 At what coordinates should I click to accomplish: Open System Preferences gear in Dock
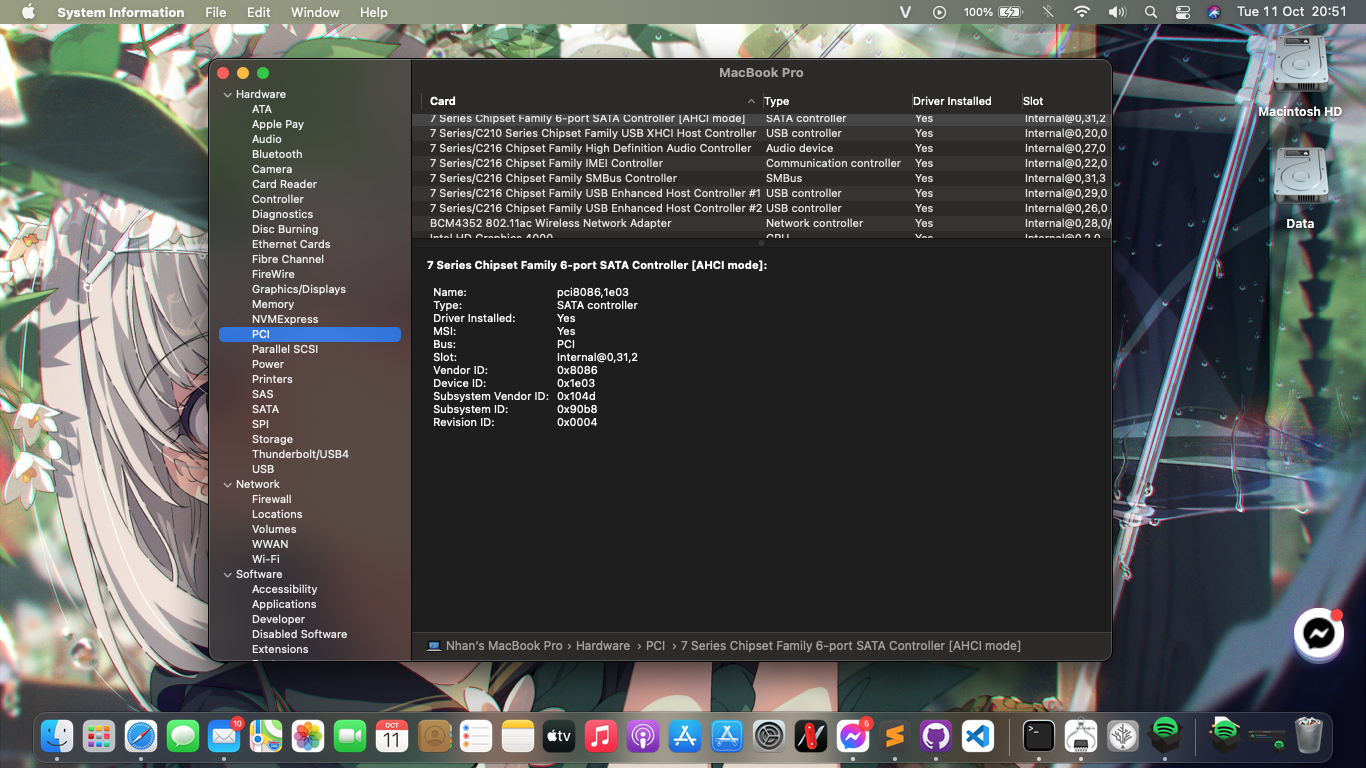point(769,737)
